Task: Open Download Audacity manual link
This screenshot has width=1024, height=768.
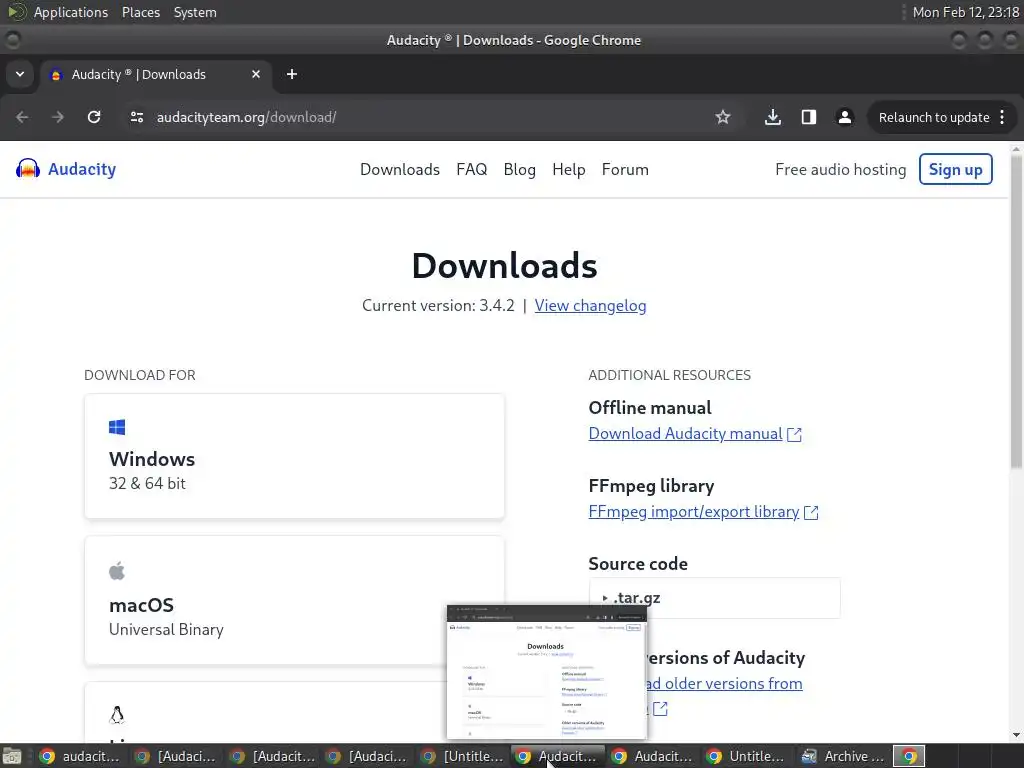Action: pyautogui.click(x=685, y=434)
